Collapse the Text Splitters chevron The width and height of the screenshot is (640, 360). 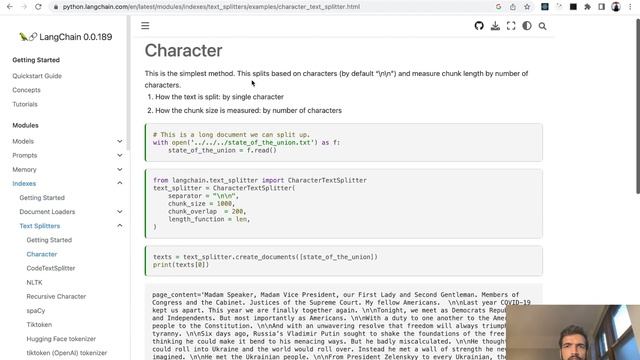[120, 226]
